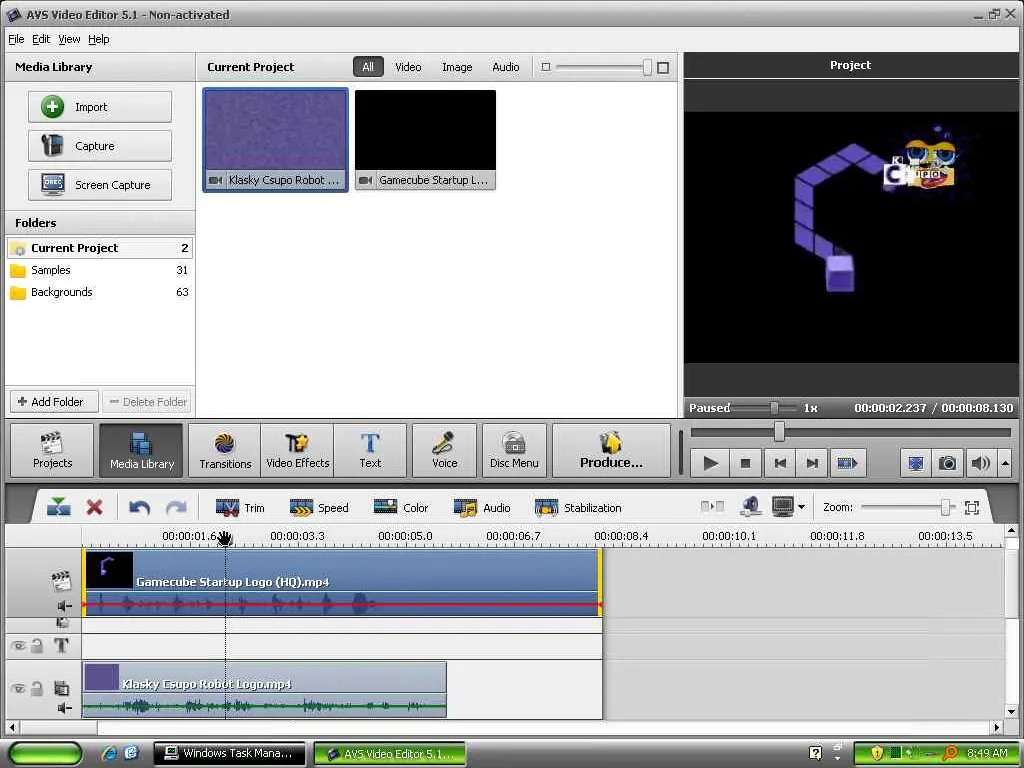Screen dimensions: 1024x768
Task: Adjust the playback speed slider
Action: [x=774, y=408]
